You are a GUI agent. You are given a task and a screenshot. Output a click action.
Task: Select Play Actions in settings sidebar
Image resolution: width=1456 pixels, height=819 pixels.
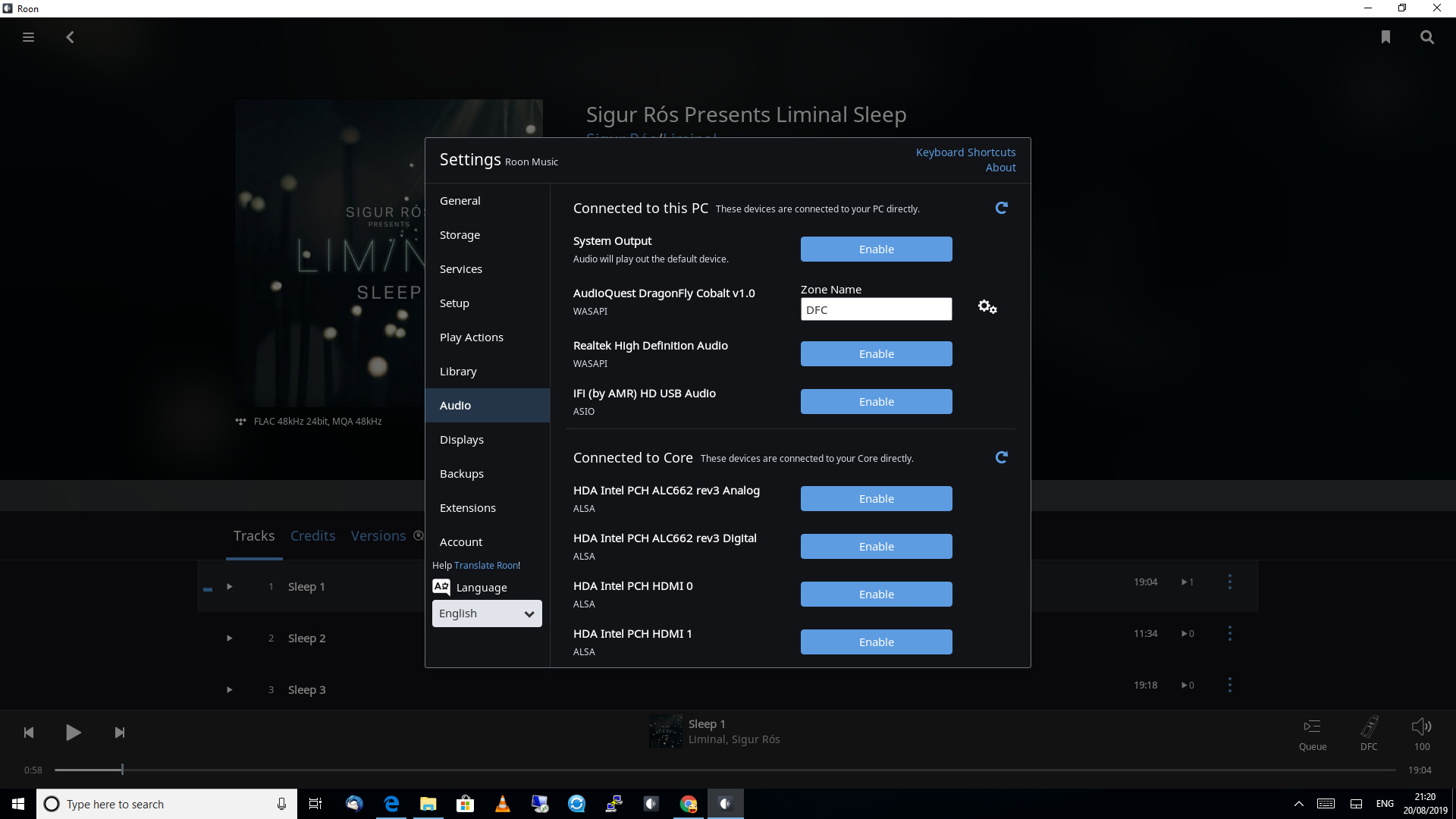pos(487,337)
